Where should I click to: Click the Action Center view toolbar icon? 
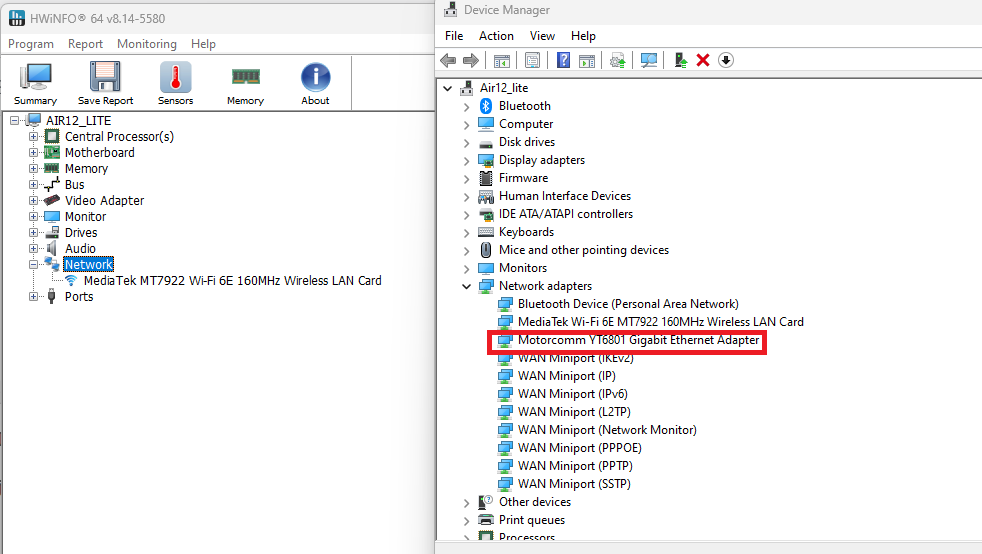click(587, 61)
